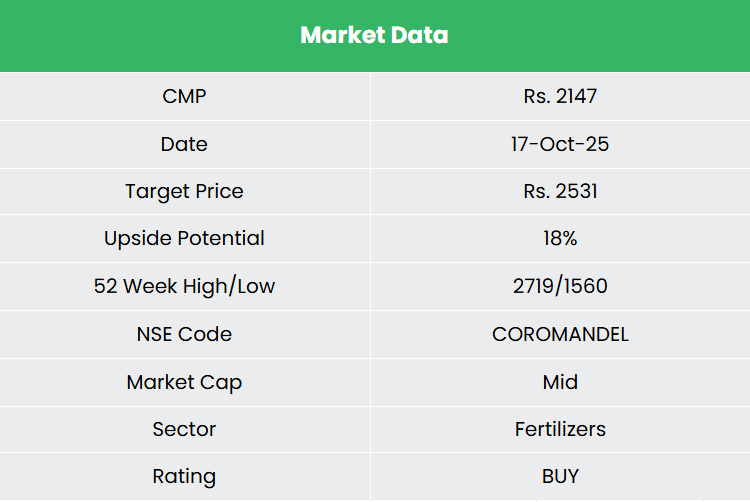Select the Market Cap label
This screenshot has width=750, height=502.
click(x=184, y=382)
